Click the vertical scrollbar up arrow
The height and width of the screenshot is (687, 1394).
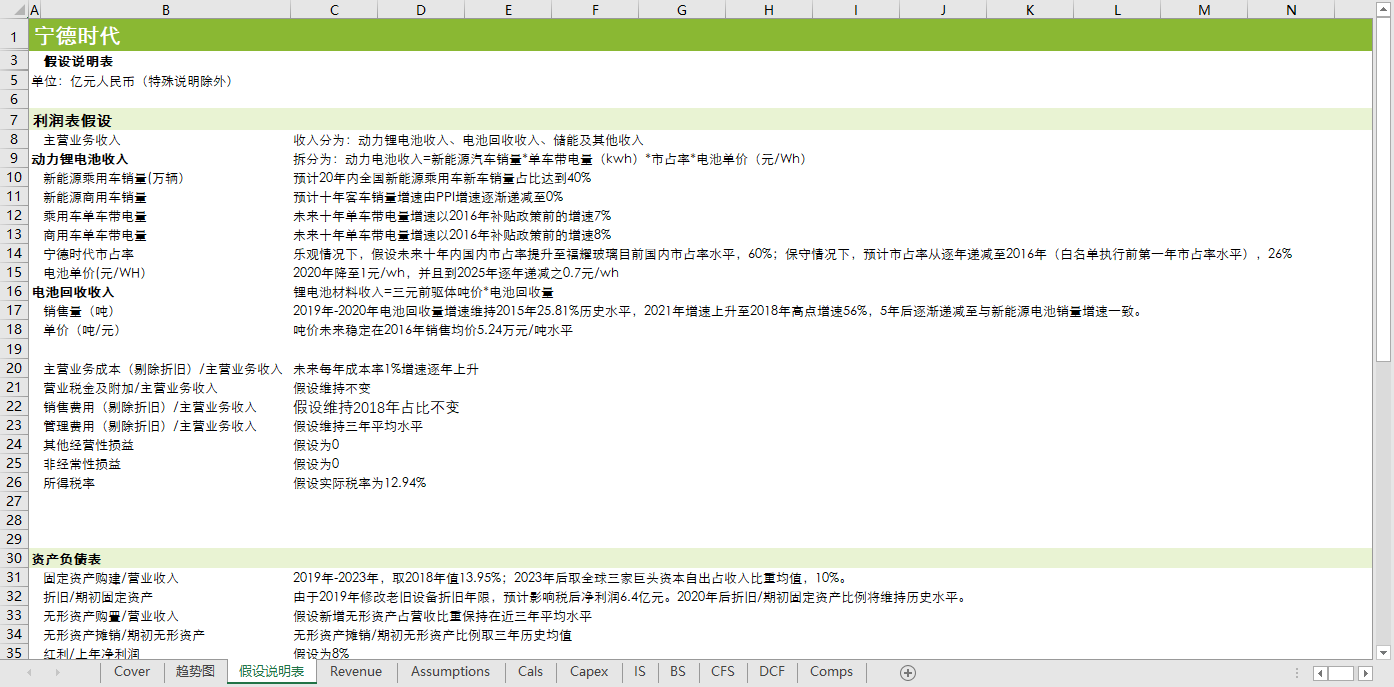[1384, 9]
